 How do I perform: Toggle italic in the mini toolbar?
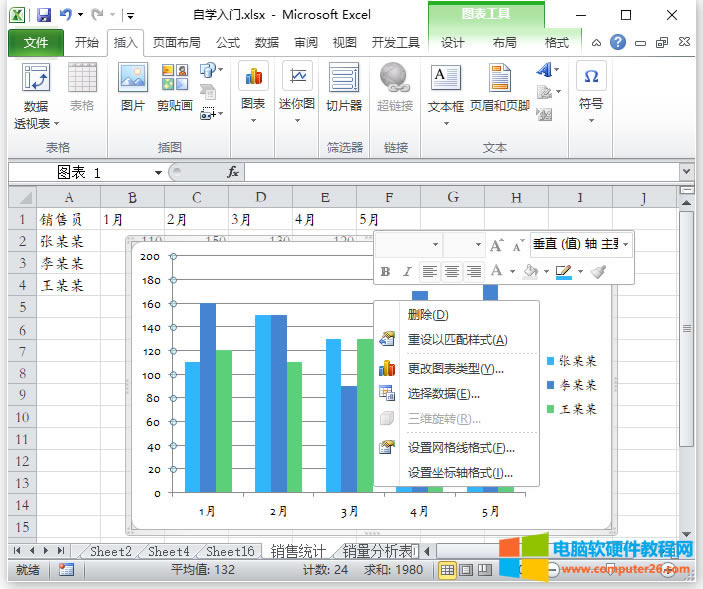406,271
